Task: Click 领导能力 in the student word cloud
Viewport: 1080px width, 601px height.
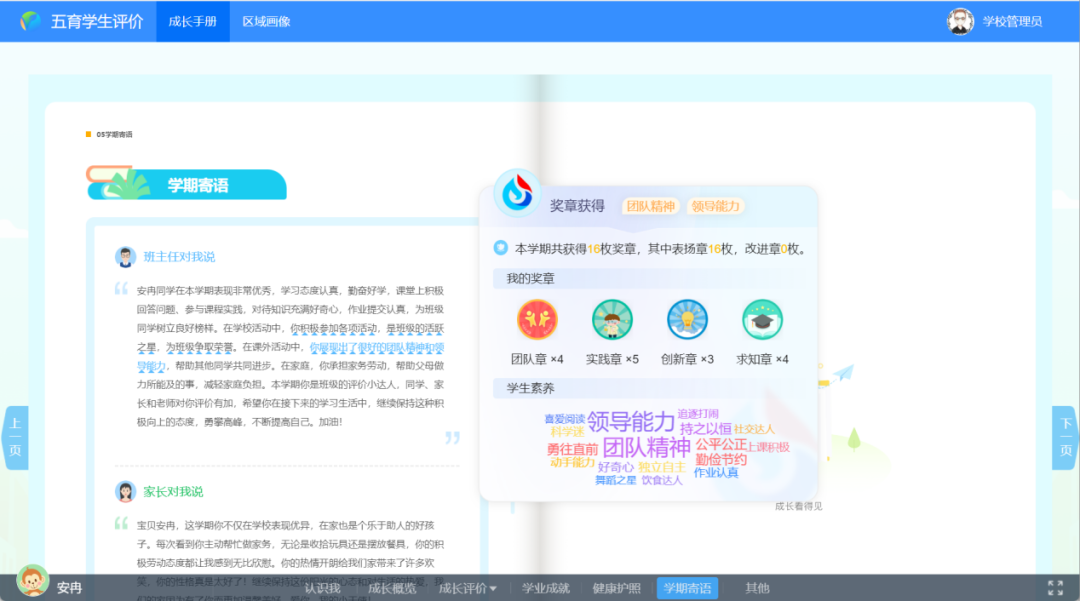Action: click(630, 421)
